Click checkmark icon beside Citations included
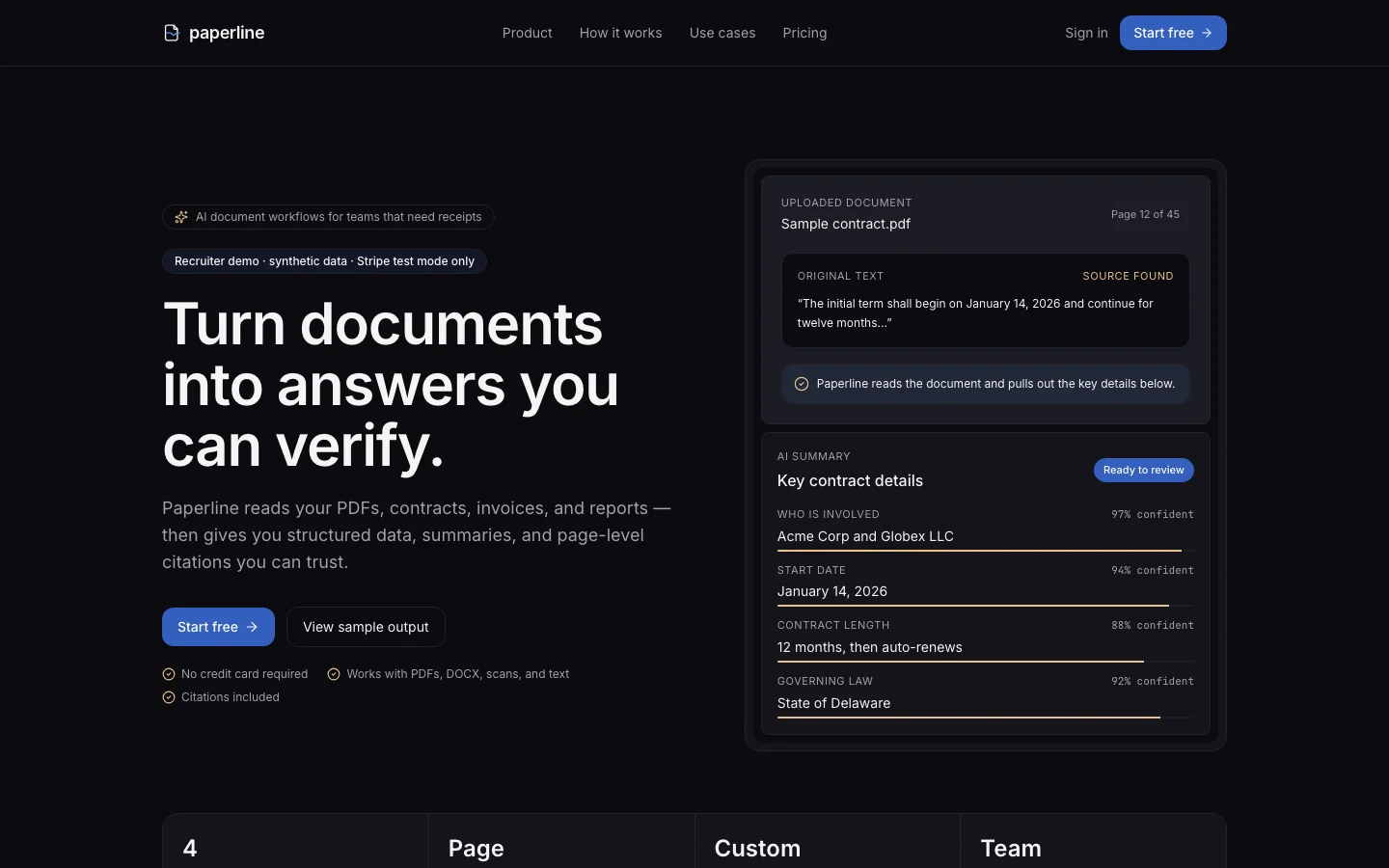Screen dimensions: 1389x868 pos(169,697)
